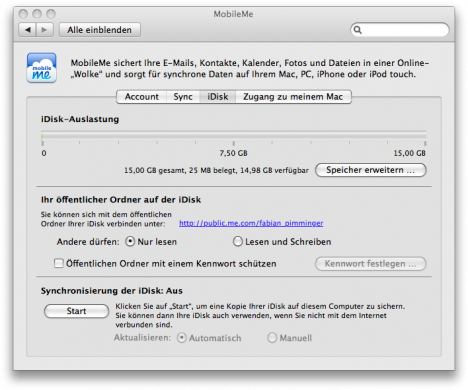This screenshot has height=390, width=468.
Task: Click Kennwort festlegen button
Action: 371,264
